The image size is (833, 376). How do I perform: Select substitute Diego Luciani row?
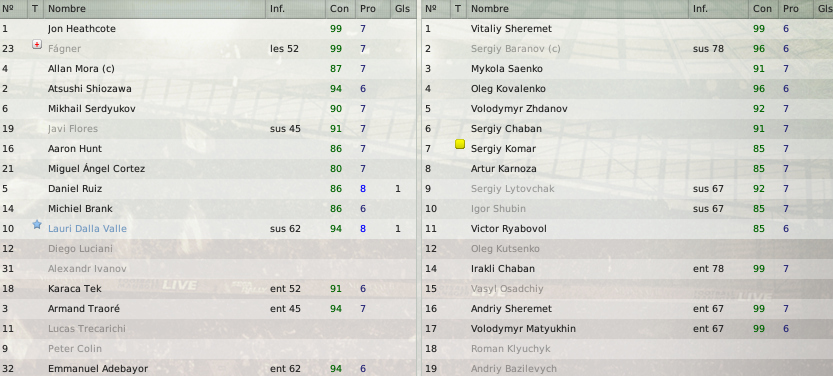coord(208,249)
